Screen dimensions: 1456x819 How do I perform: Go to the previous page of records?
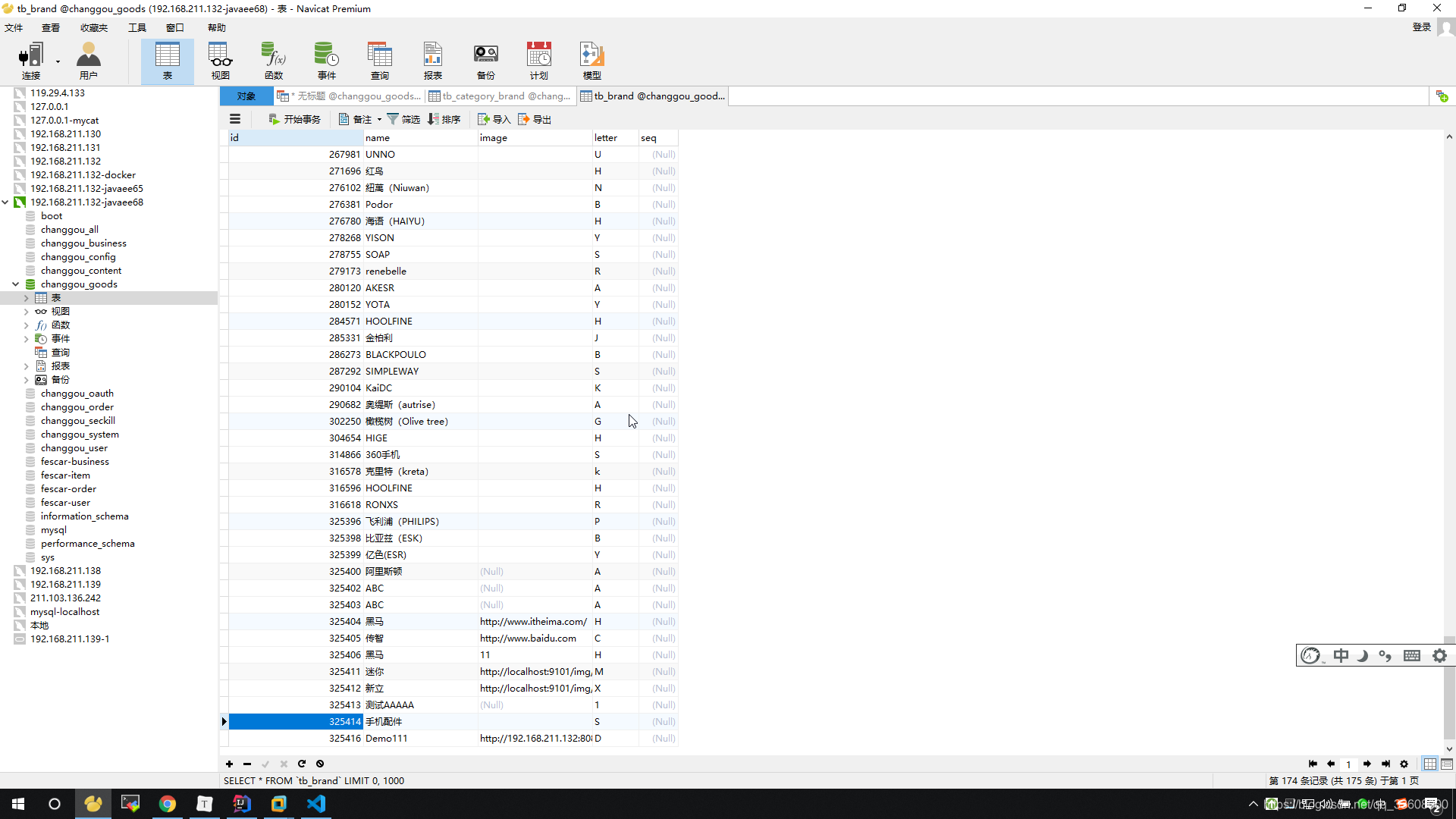tap(1331, 764)
